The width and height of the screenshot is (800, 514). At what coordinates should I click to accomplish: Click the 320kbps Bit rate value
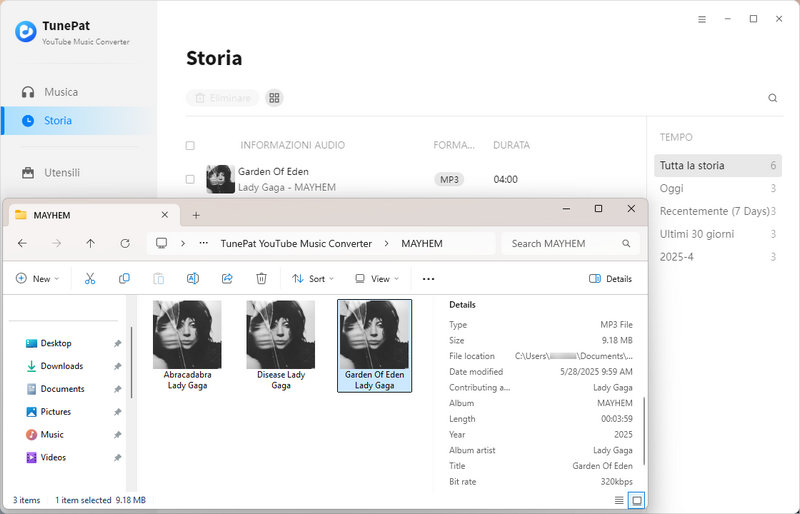pyautogui.click(x=616, y=481)
